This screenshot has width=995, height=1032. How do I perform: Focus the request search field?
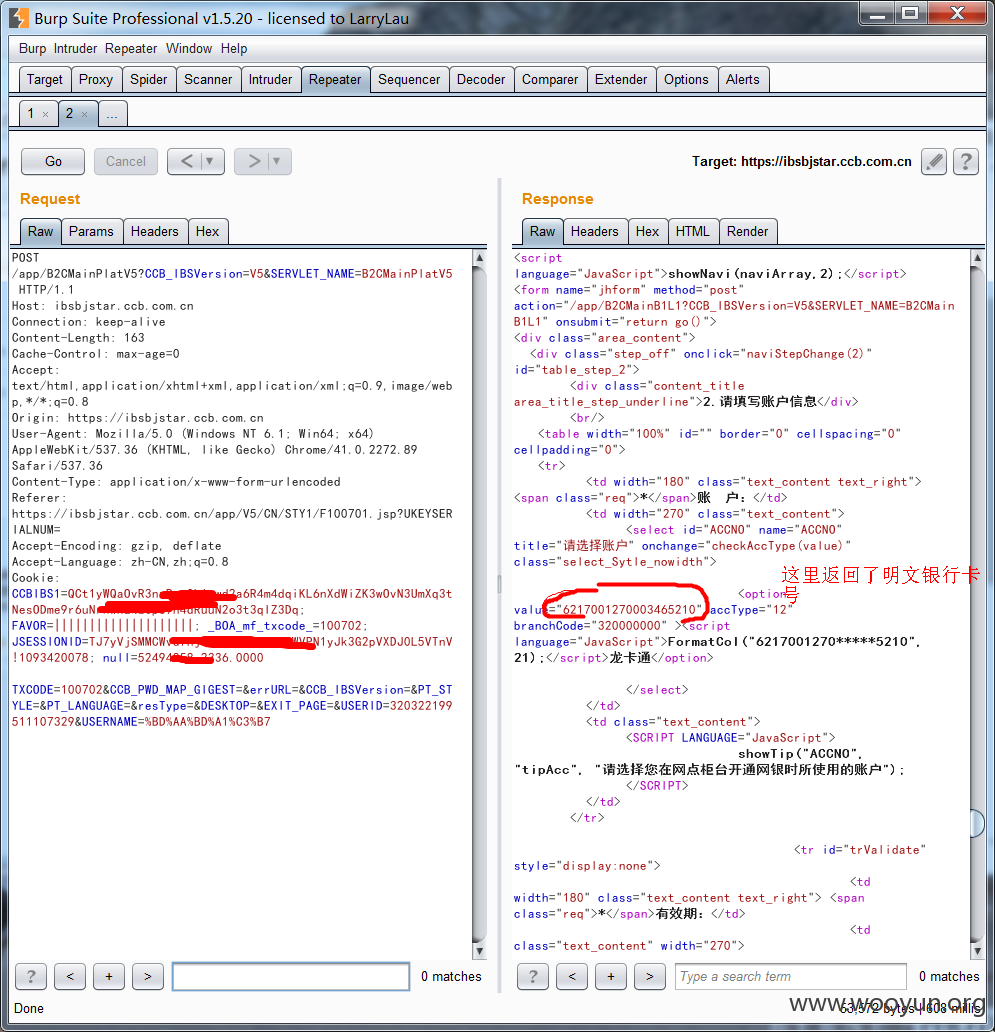tap(291, 977)
